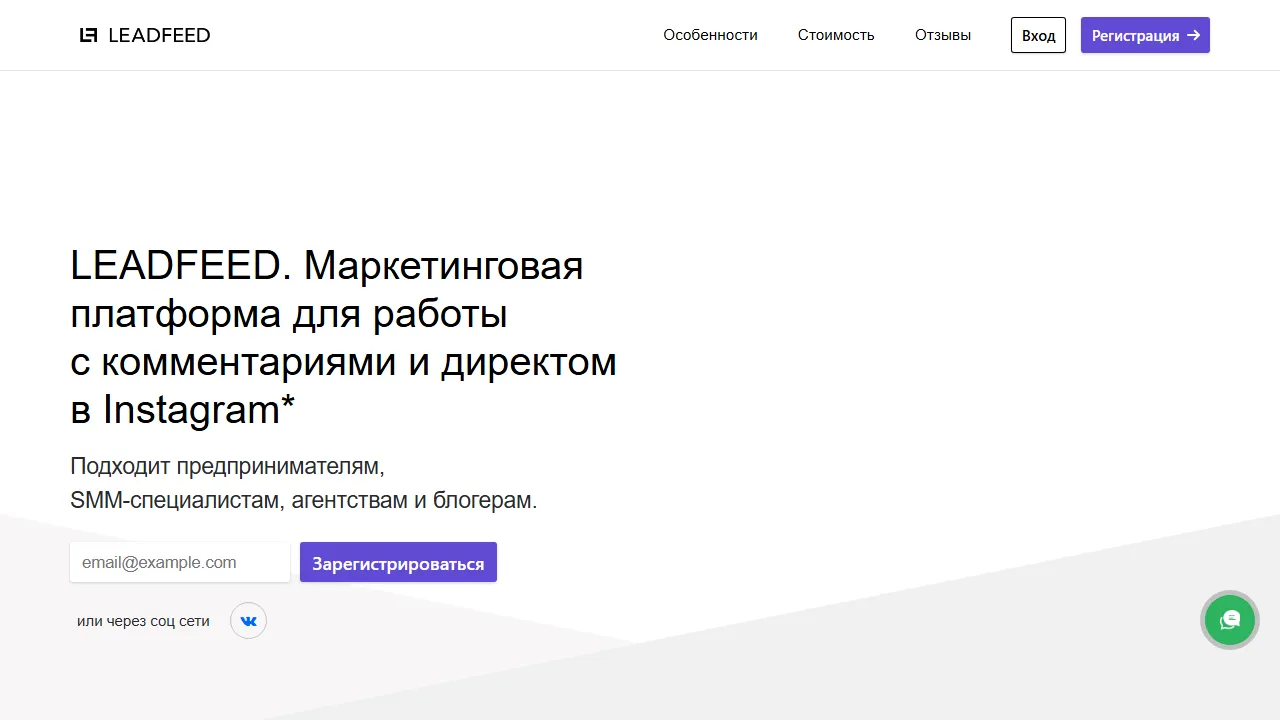Click the LEADFEED wordmark to go home
This screenshot has height=720, width=1280.
click(158, 35)
